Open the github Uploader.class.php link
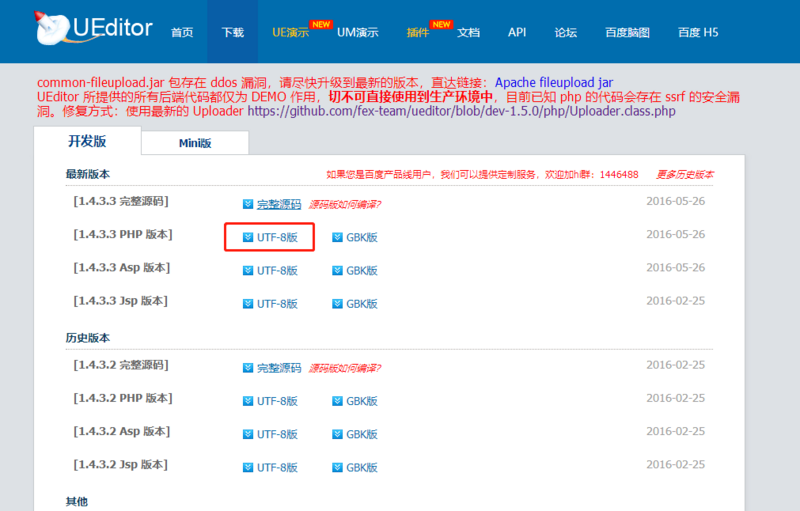This screenshot has height=511, width=800. tap(461, 111)
